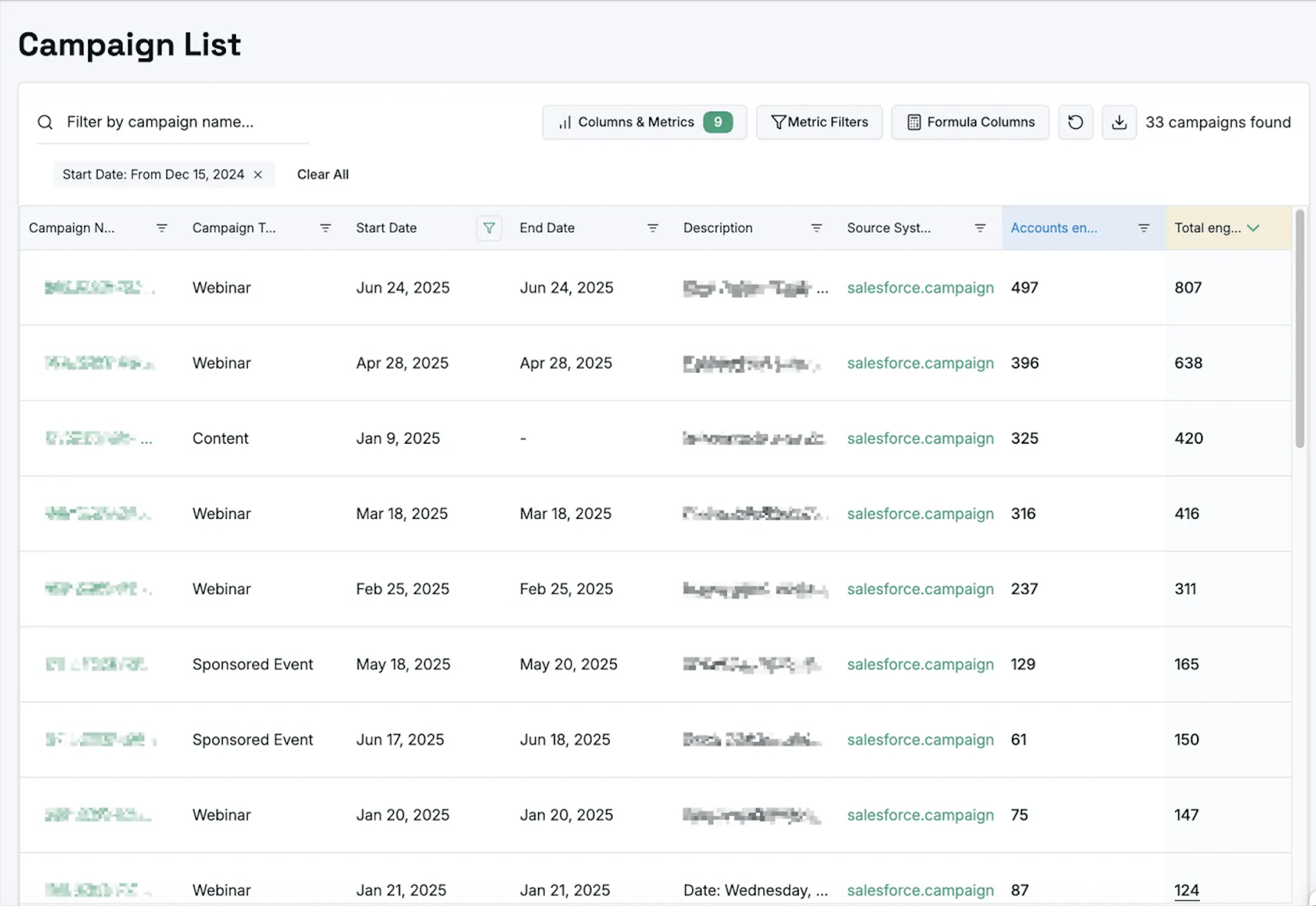1316x906 pixels.
Task: Select the underlined 124 engagement value
Action: point(1188,890)
